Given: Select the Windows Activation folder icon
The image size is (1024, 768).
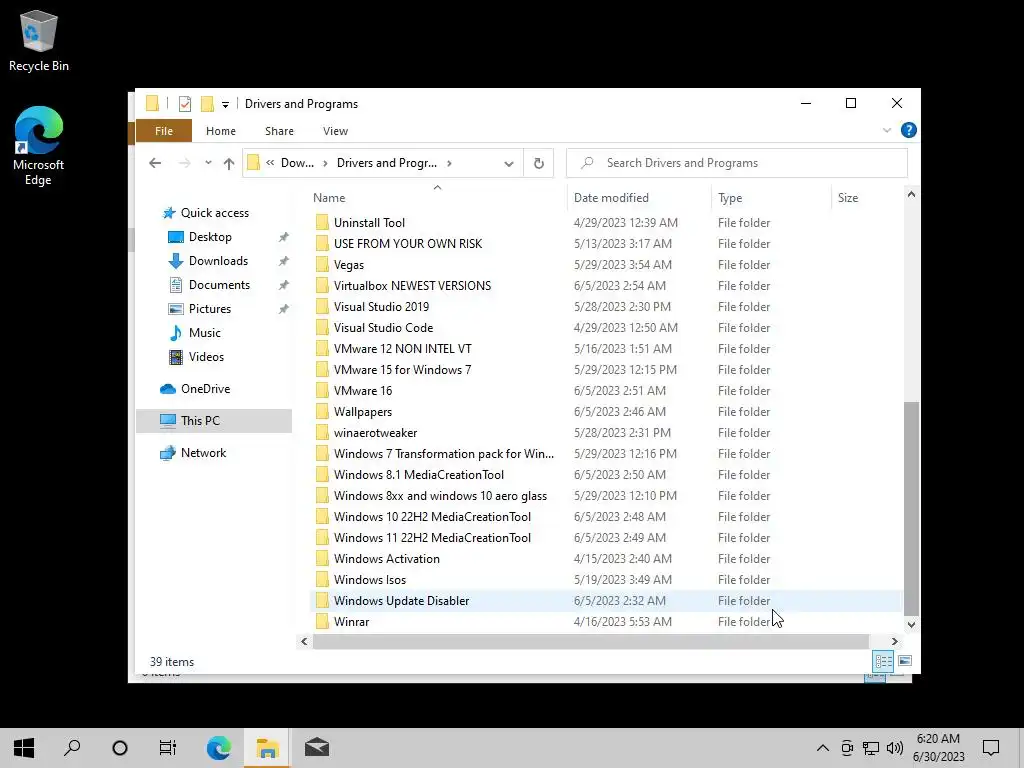Looking at the screenshot, I should [x=322, y=559].
